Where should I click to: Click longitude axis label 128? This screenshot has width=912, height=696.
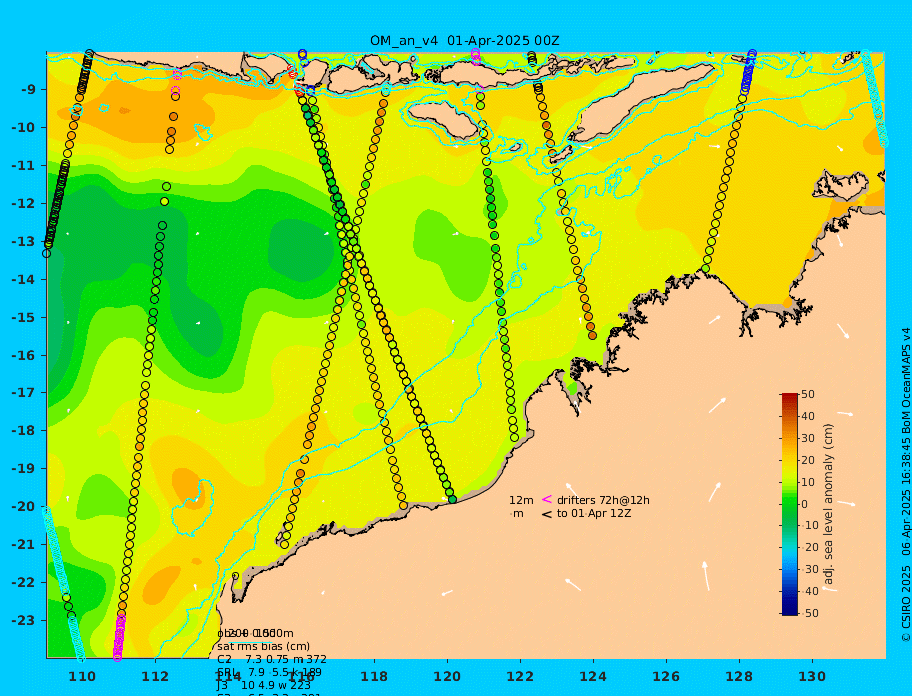click(739, 676)
